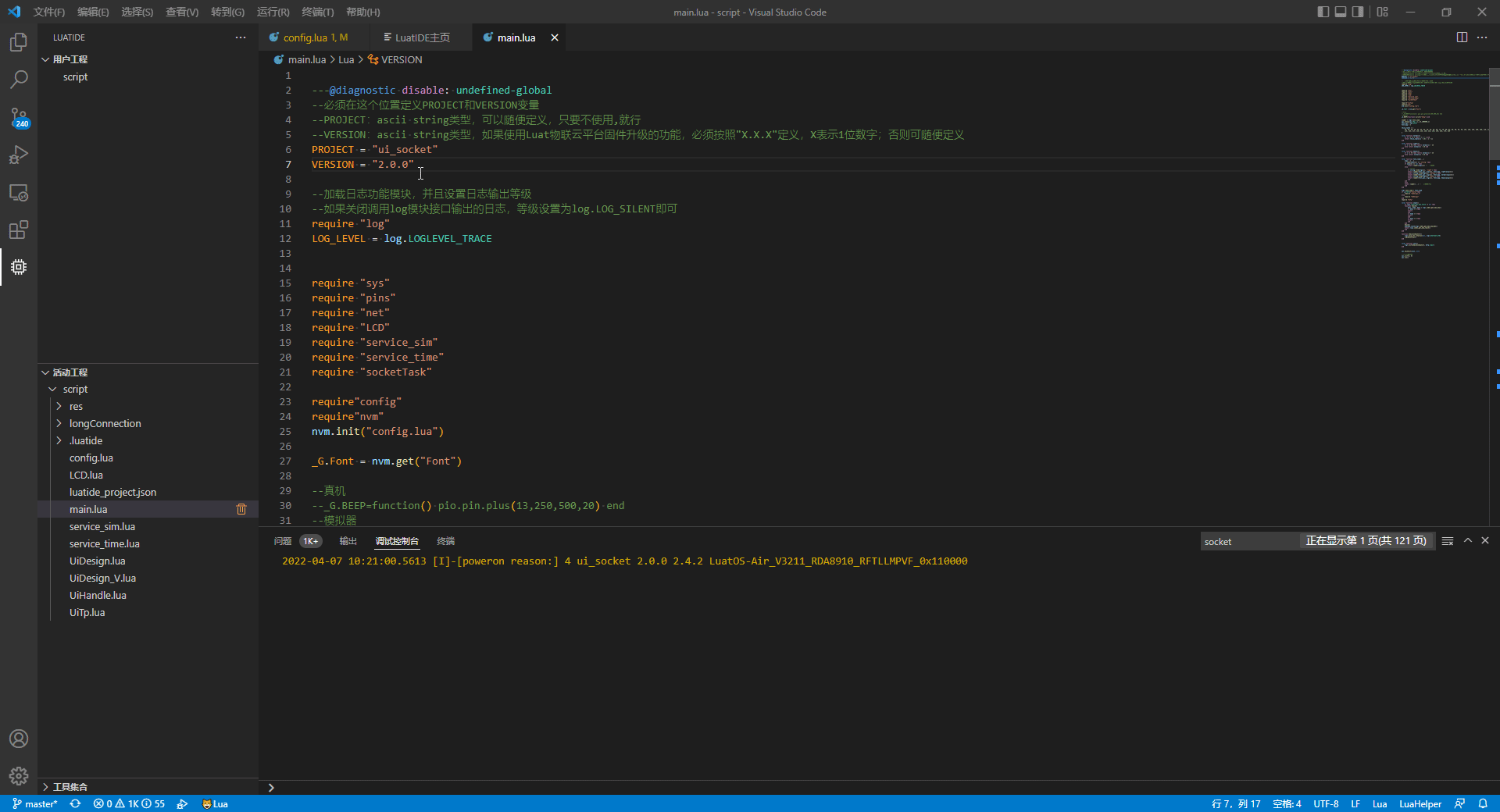This screenshot has height=812, width=1500.
Task: Switch to the 问题 panel tab
Action: 283,541
